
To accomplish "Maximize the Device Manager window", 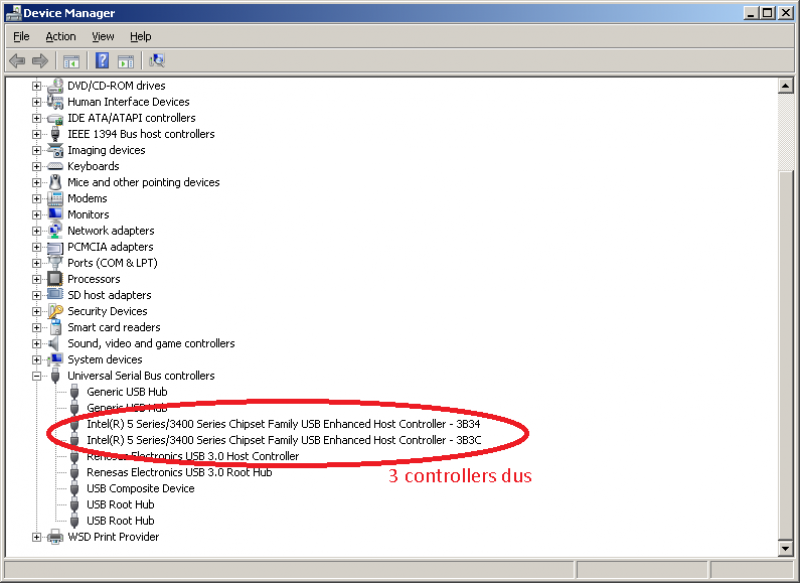I will (767, 13).
